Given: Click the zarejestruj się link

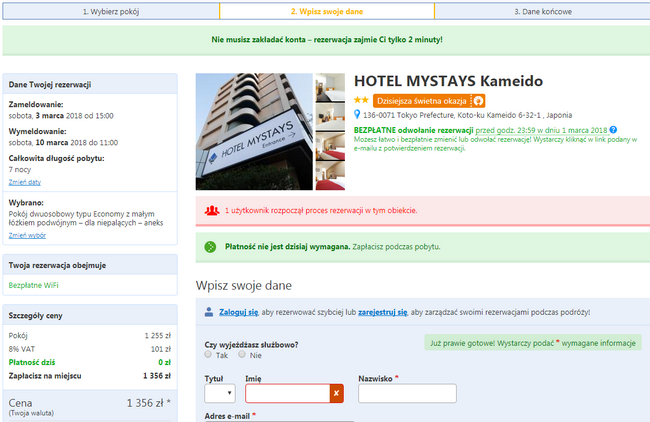Looking at the screenshot, I should tap(383, 312).
